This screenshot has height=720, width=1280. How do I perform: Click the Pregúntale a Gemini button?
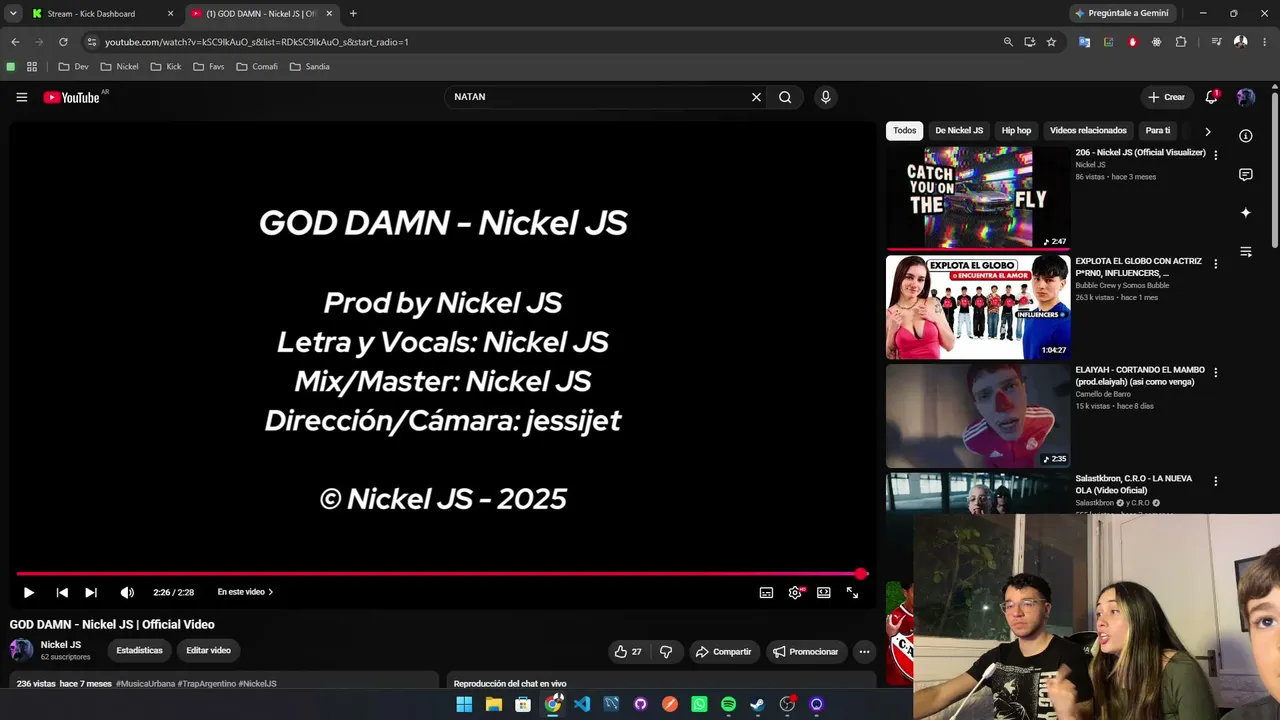pyautogui.click(x=1121, y=14)
